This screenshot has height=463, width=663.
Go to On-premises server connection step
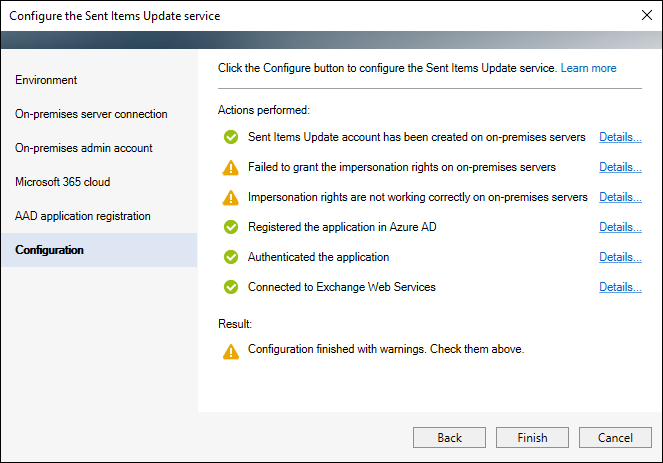(91, 114)
